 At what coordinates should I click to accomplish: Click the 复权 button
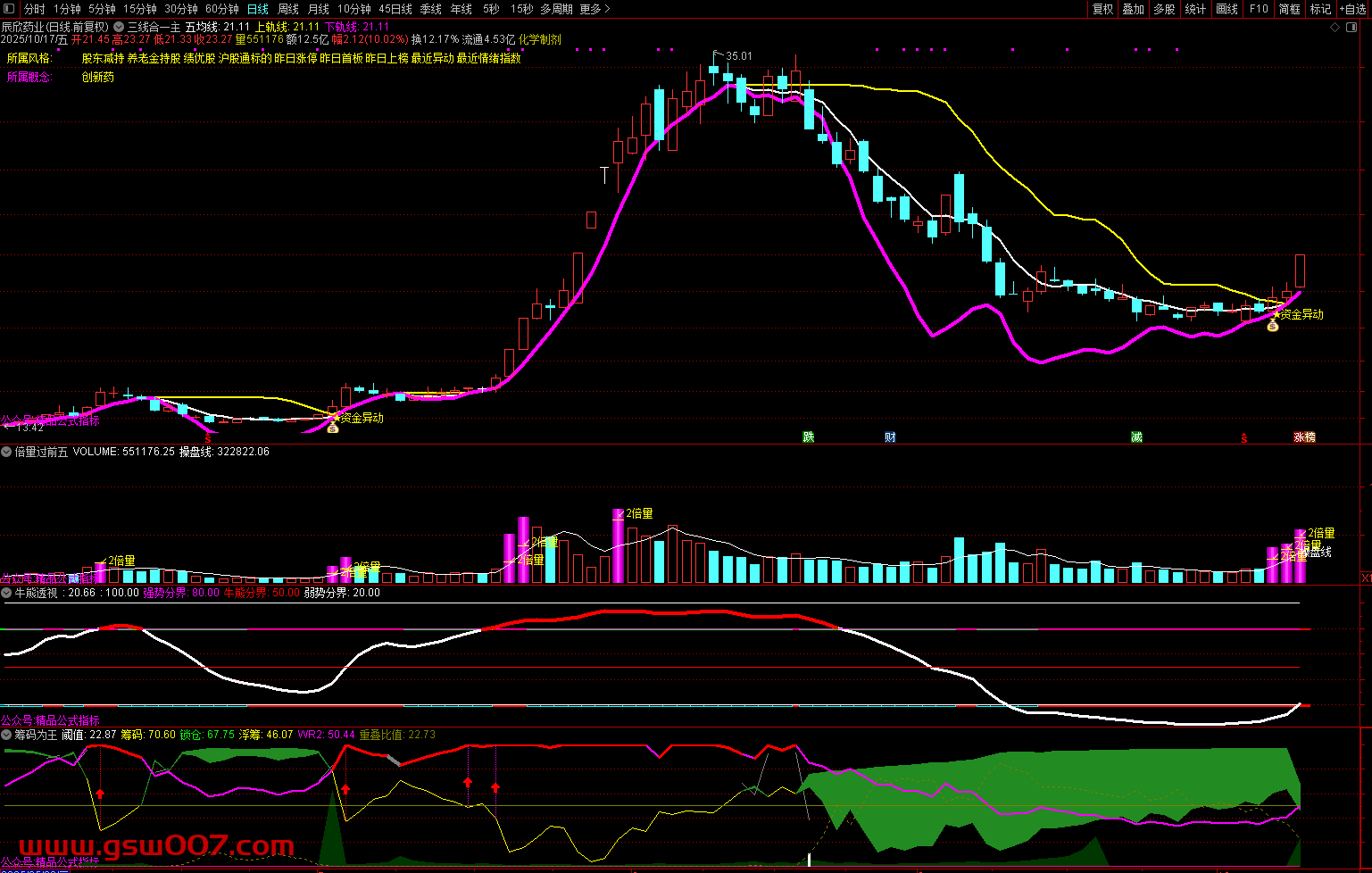(x=1103, y=9)
